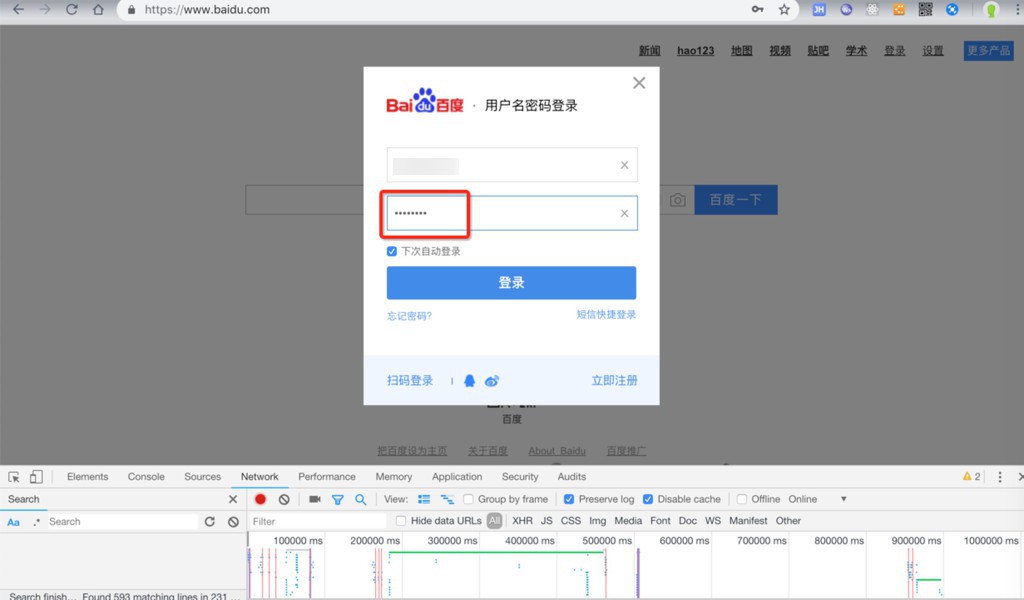Toggle the network filter funnel icon

point(338,499)
